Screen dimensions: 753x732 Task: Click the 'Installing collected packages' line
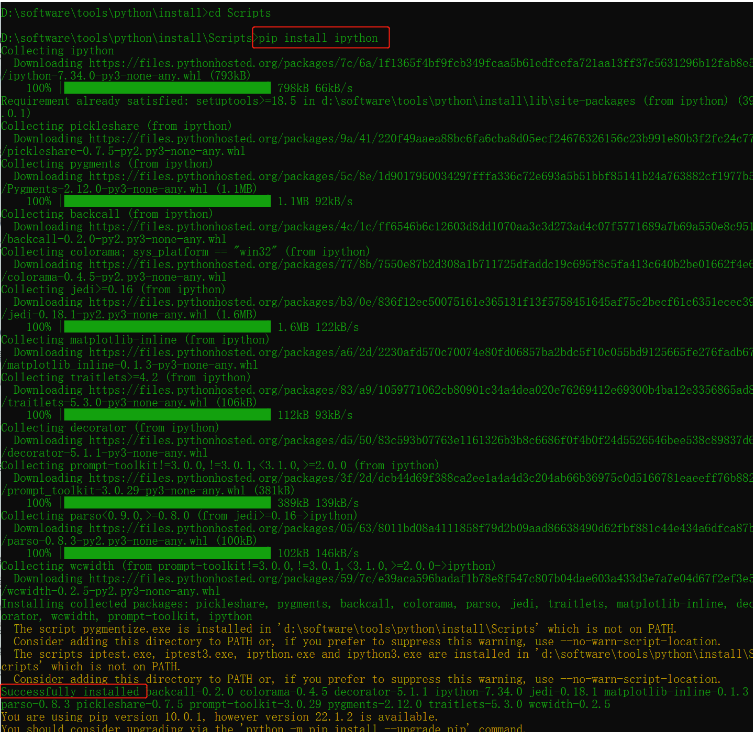tap(377, 604)
